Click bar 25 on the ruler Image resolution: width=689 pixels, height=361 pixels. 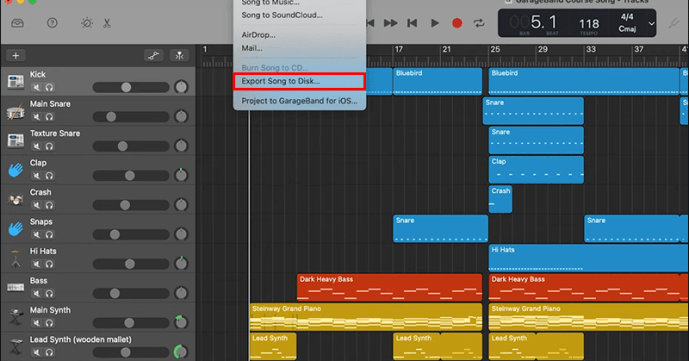point(495,49)
